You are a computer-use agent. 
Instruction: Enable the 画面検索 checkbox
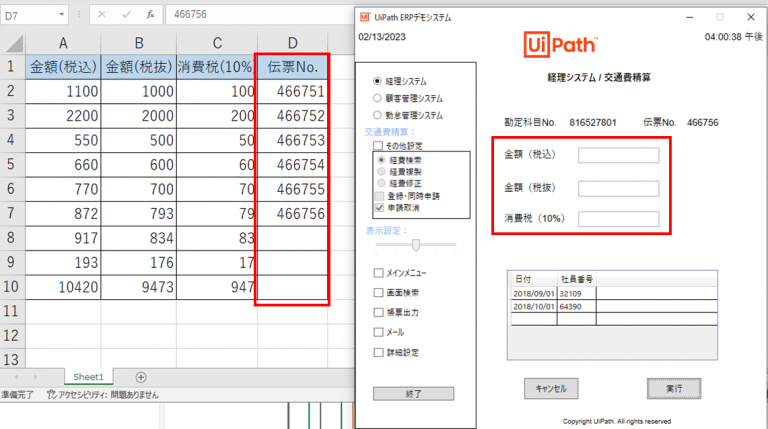click(x=378, y=292)
